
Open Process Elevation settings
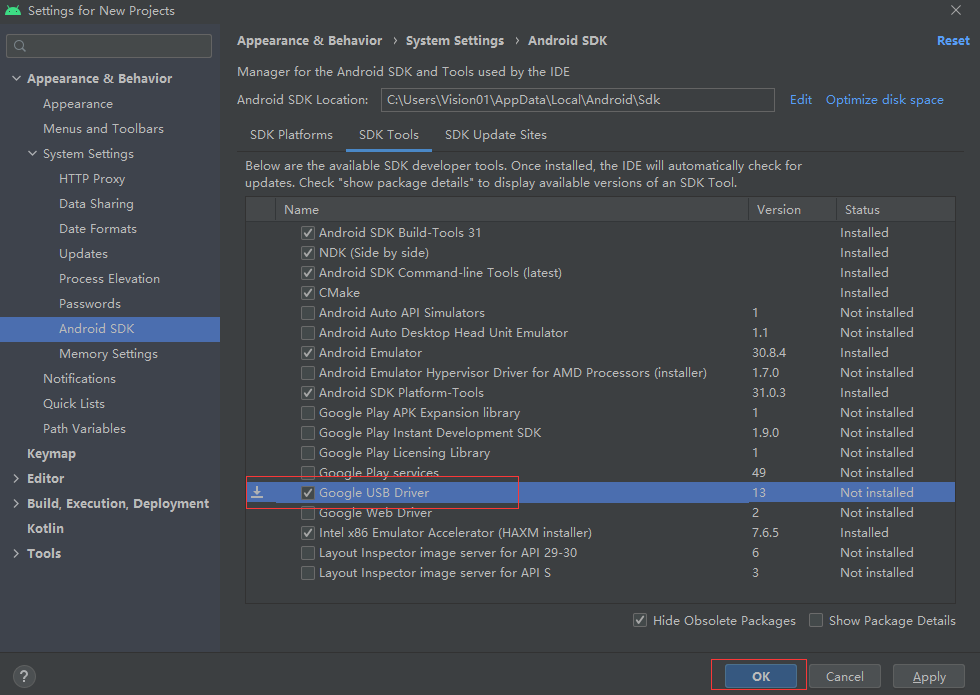pos(109,279)
